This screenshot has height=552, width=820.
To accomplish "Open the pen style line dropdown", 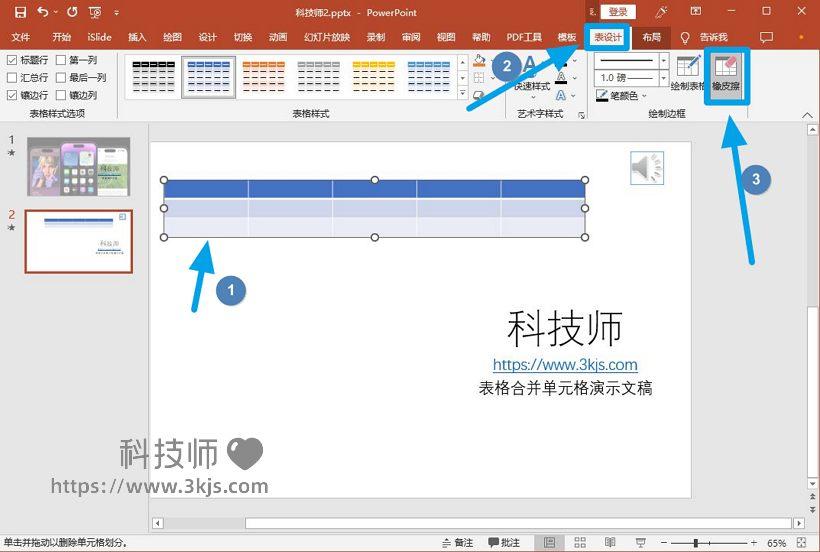I will pos(664,61).
